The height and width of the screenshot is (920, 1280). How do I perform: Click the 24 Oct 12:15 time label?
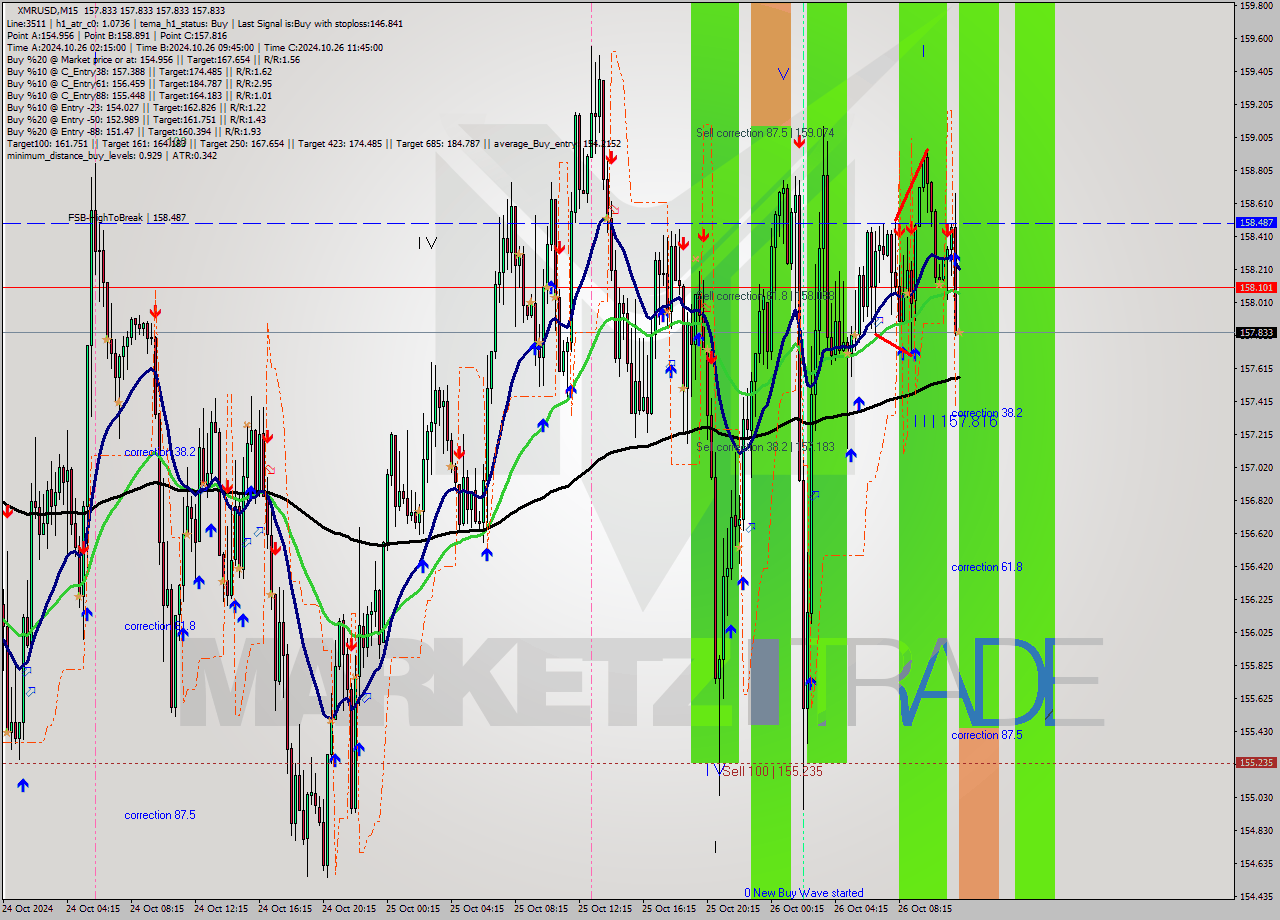221,909
